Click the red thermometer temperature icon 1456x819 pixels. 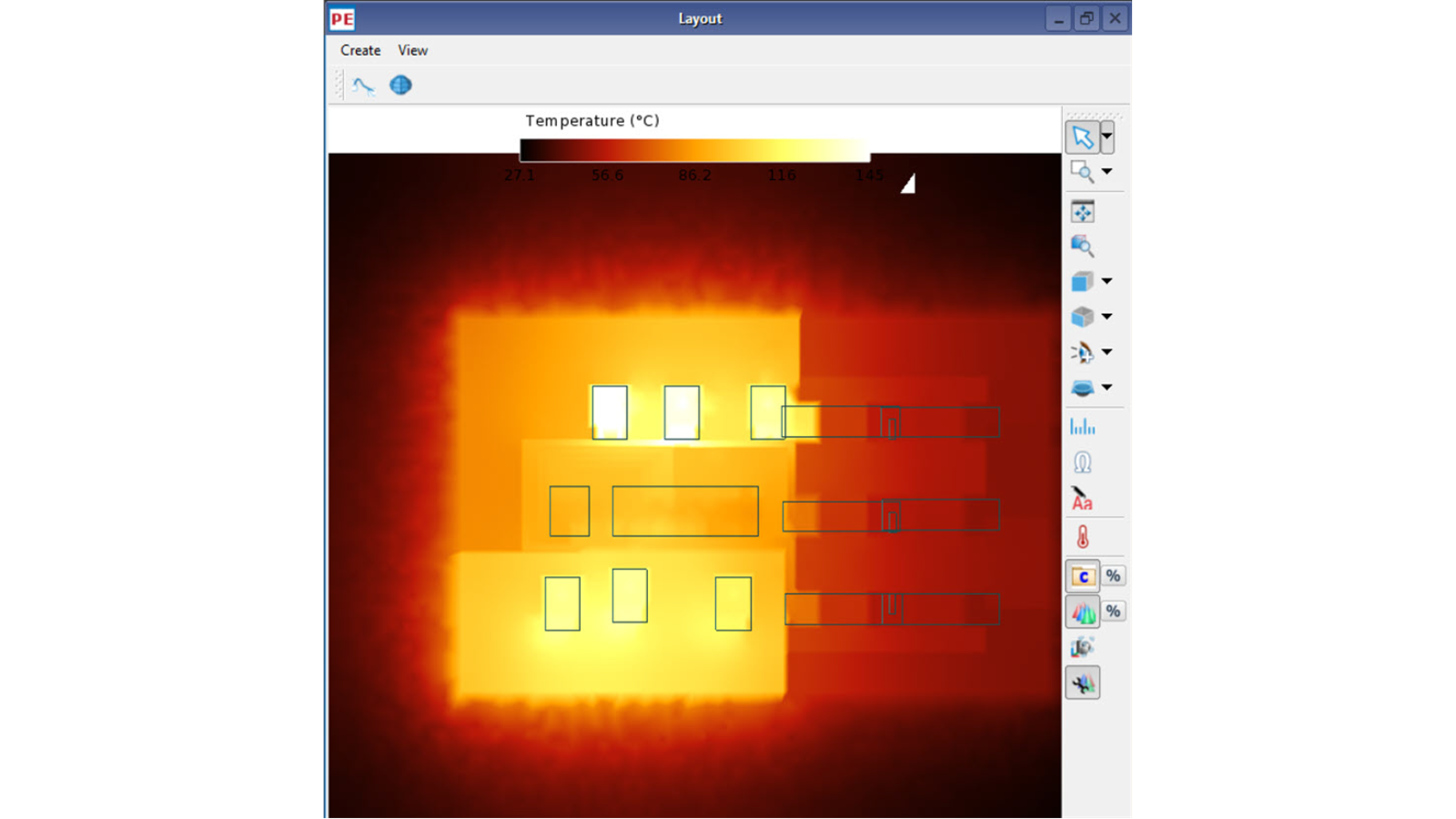1082,537
